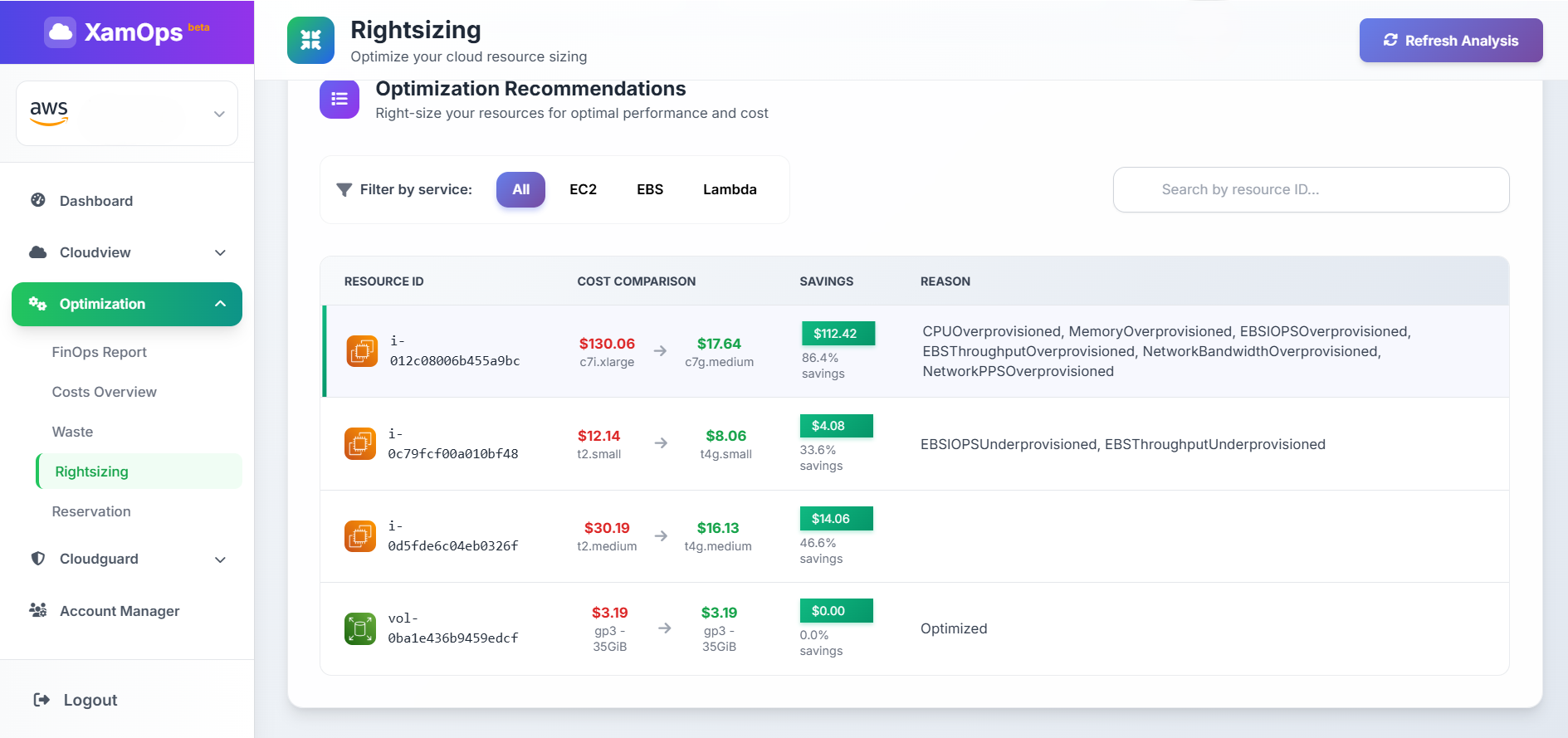Expand the Cloudview menu chevron
The width and height of the screenshot is (1568, 738).
[x=220, y=252]
